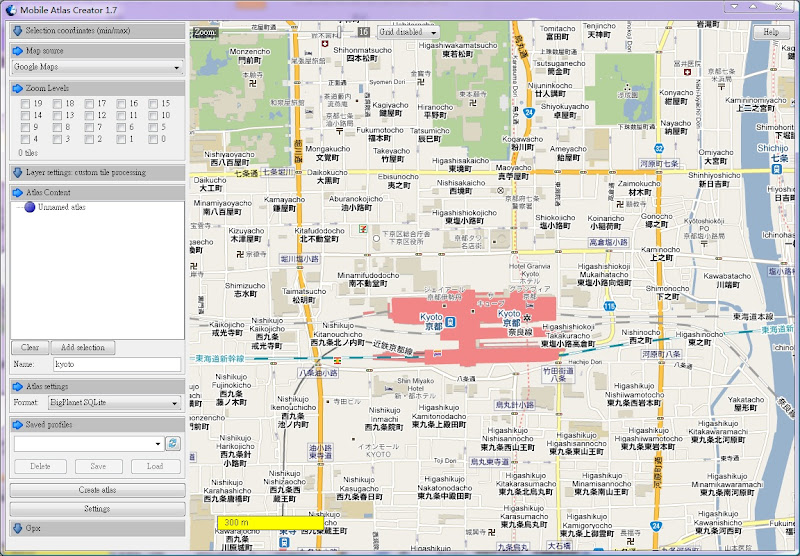This screenshot has height=556, width=800.
Task: Expand the Gpx panel arrow
Action: pos(17,528)
